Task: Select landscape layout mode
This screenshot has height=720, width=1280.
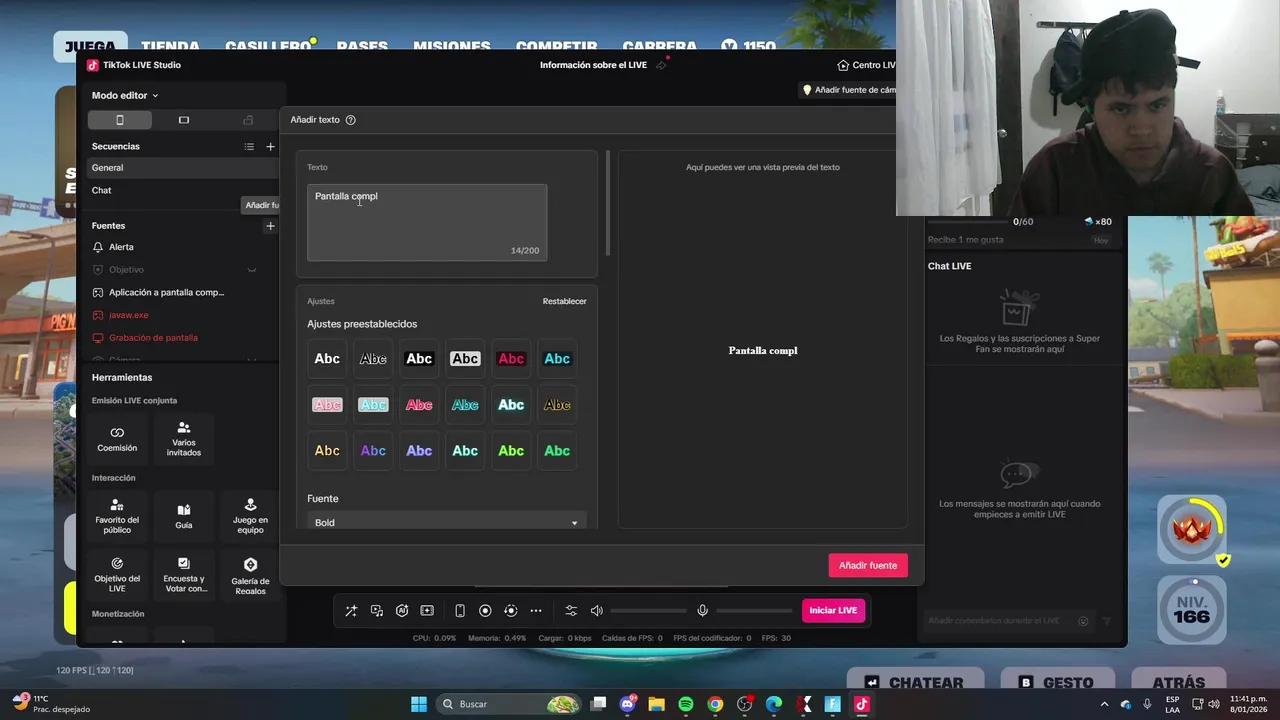Action: point(184,120)
